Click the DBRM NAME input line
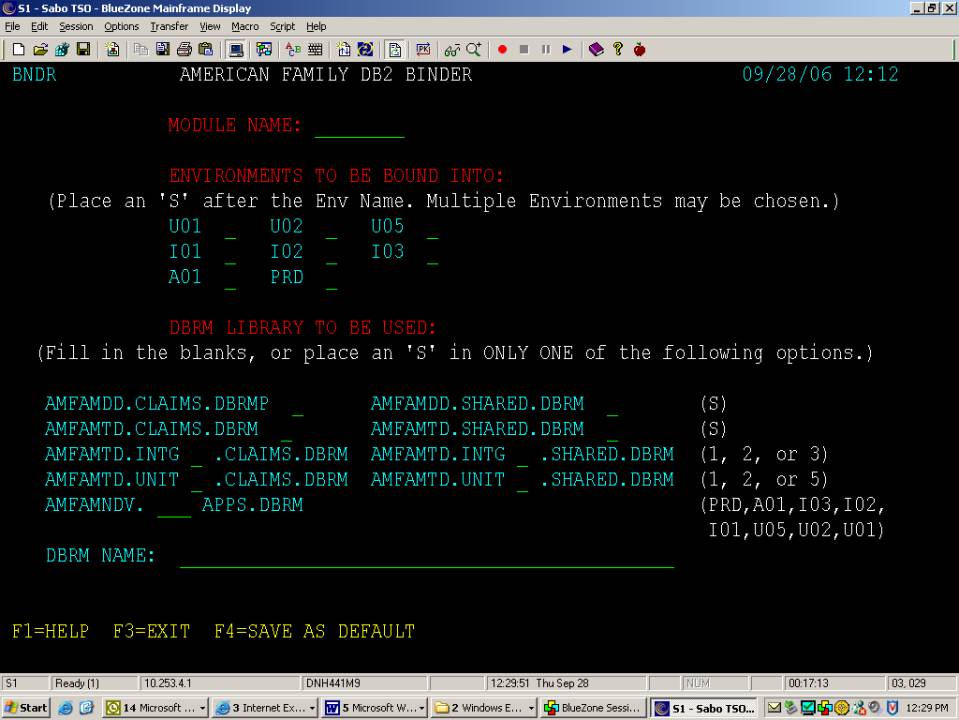This screenshot has width=959, height=720. click(427, 557)
